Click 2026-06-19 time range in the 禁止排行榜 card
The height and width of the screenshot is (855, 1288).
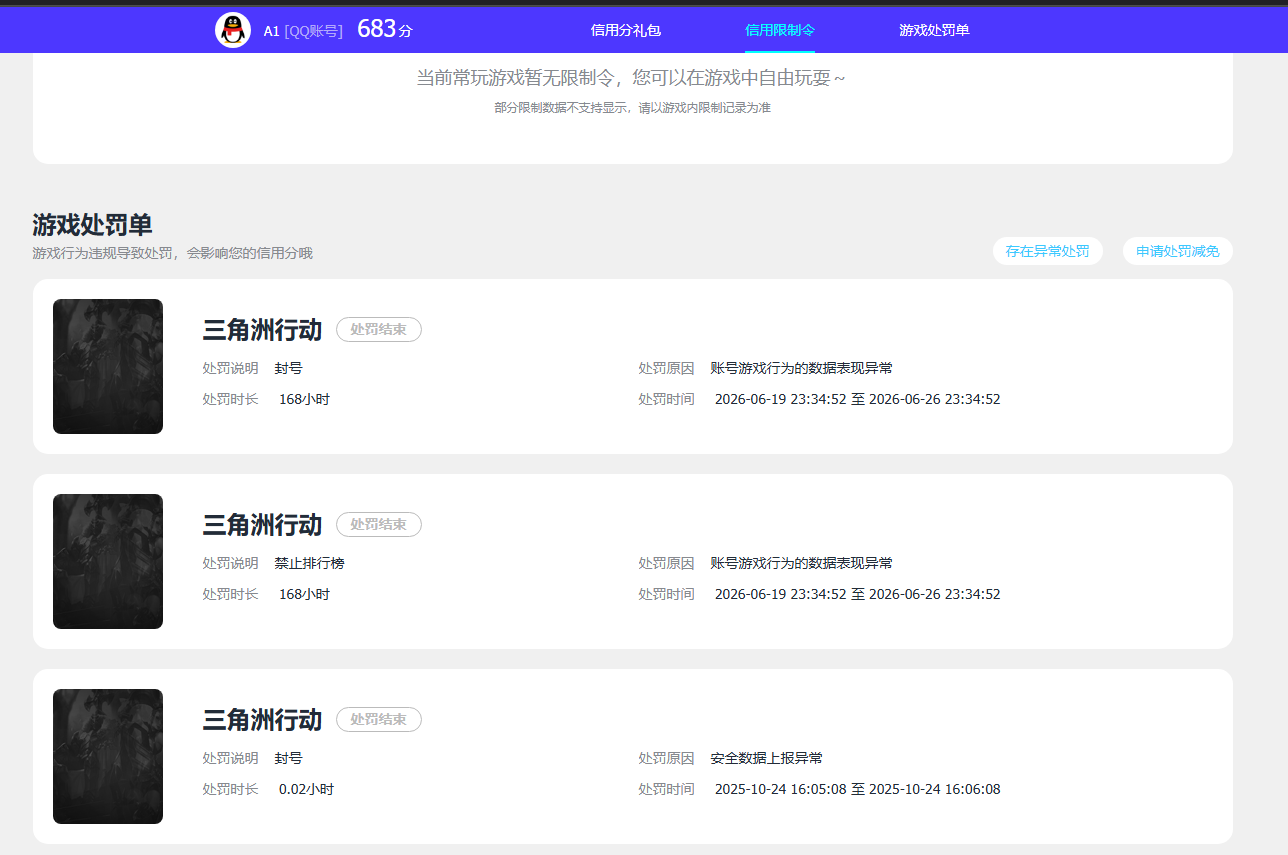click(858, 595)
